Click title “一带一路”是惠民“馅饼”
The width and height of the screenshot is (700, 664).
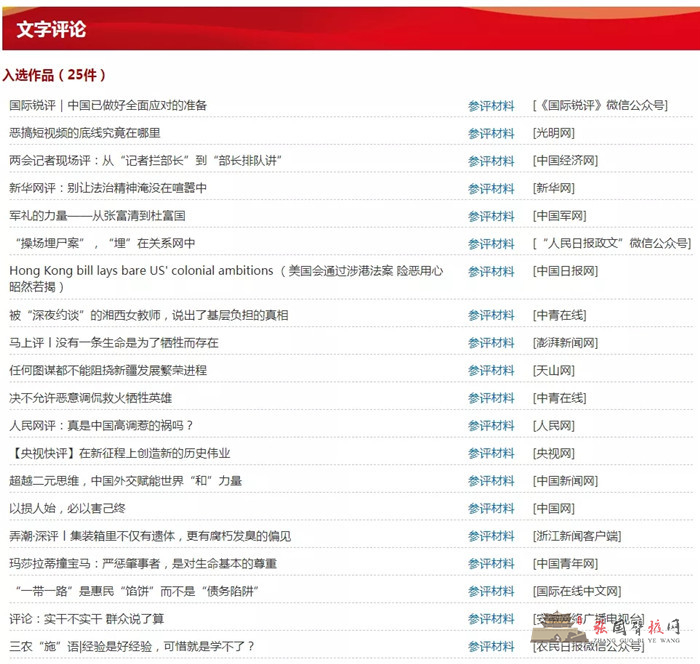(x=137, y=591)
